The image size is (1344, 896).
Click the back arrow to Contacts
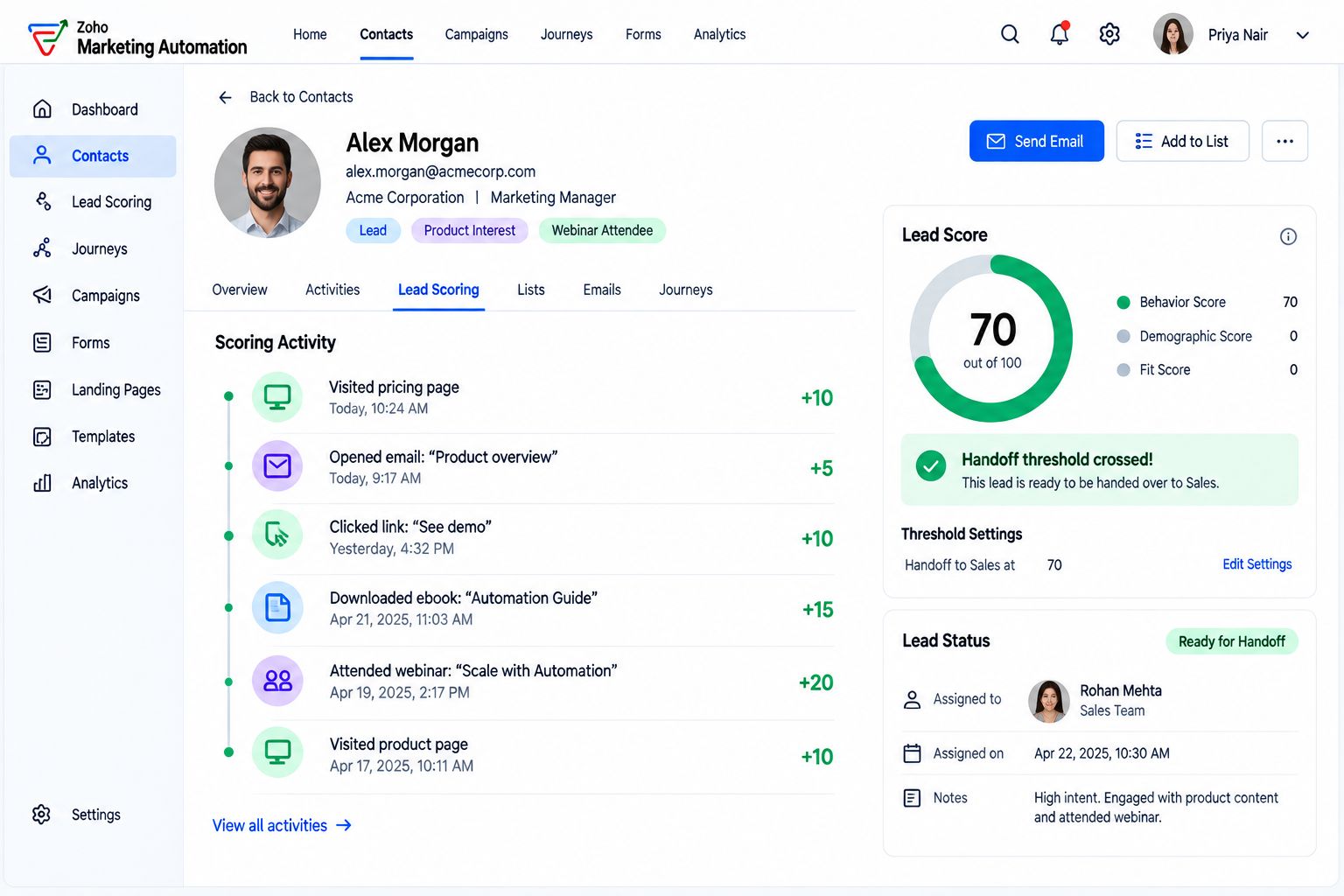tap(225, 97)
